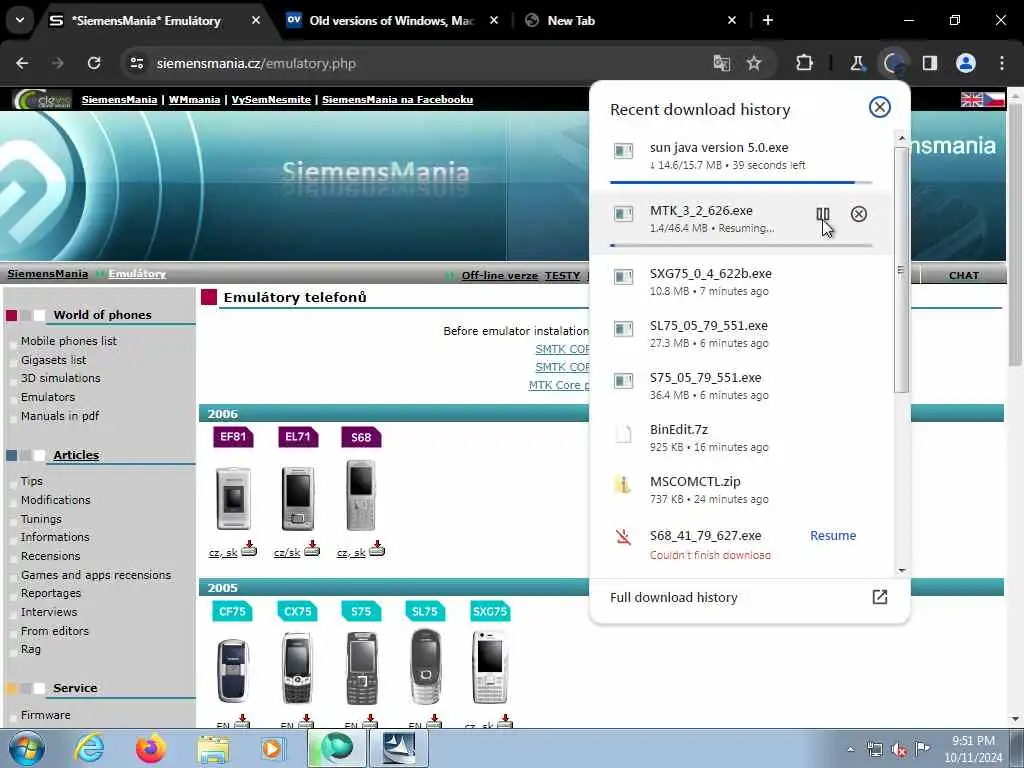This screenshot has height=768, width=1024.
Task: Reload the current page
Action: click(94, 63)
